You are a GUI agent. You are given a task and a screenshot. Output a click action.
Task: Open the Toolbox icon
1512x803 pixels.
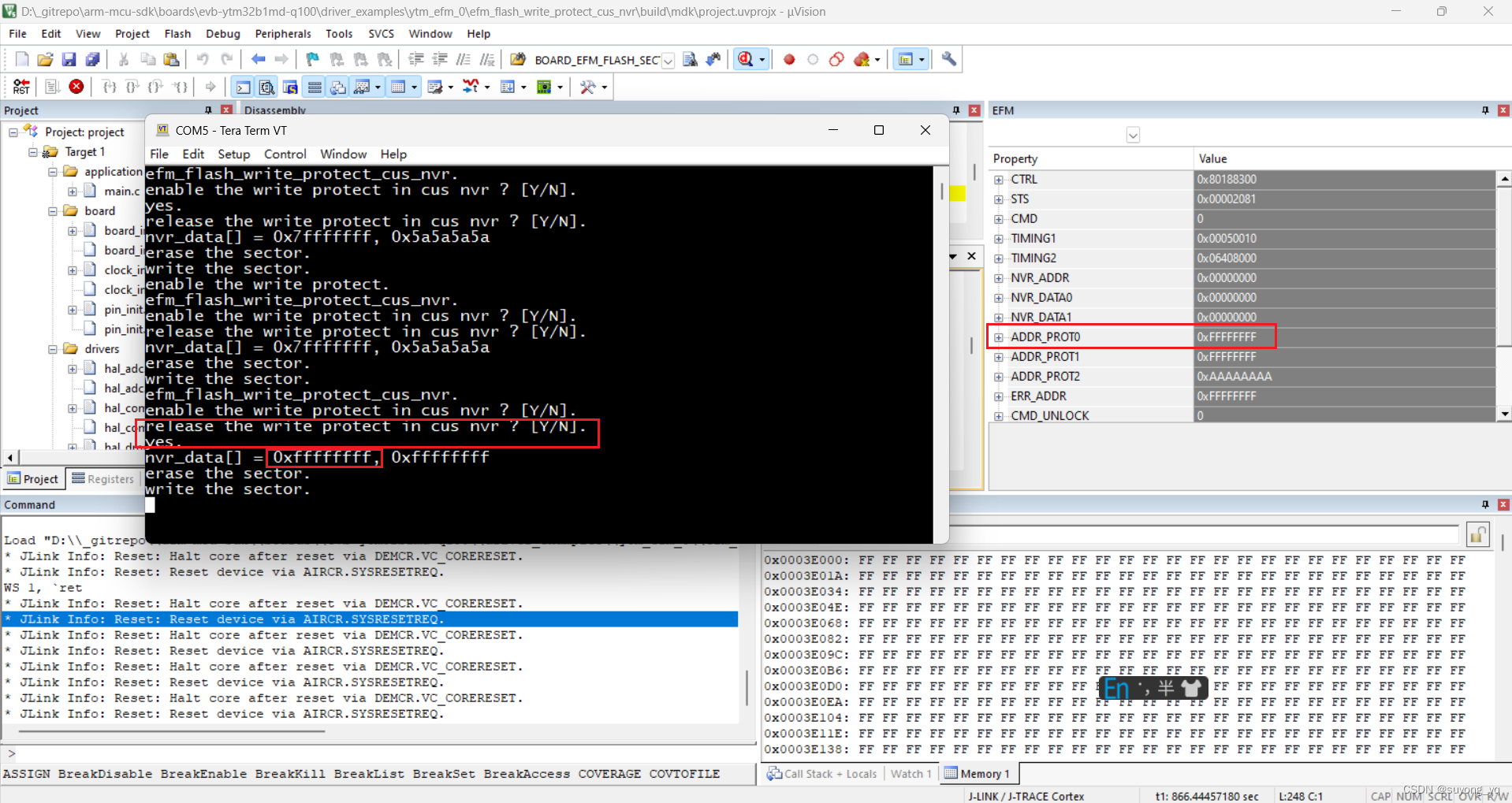587,87
